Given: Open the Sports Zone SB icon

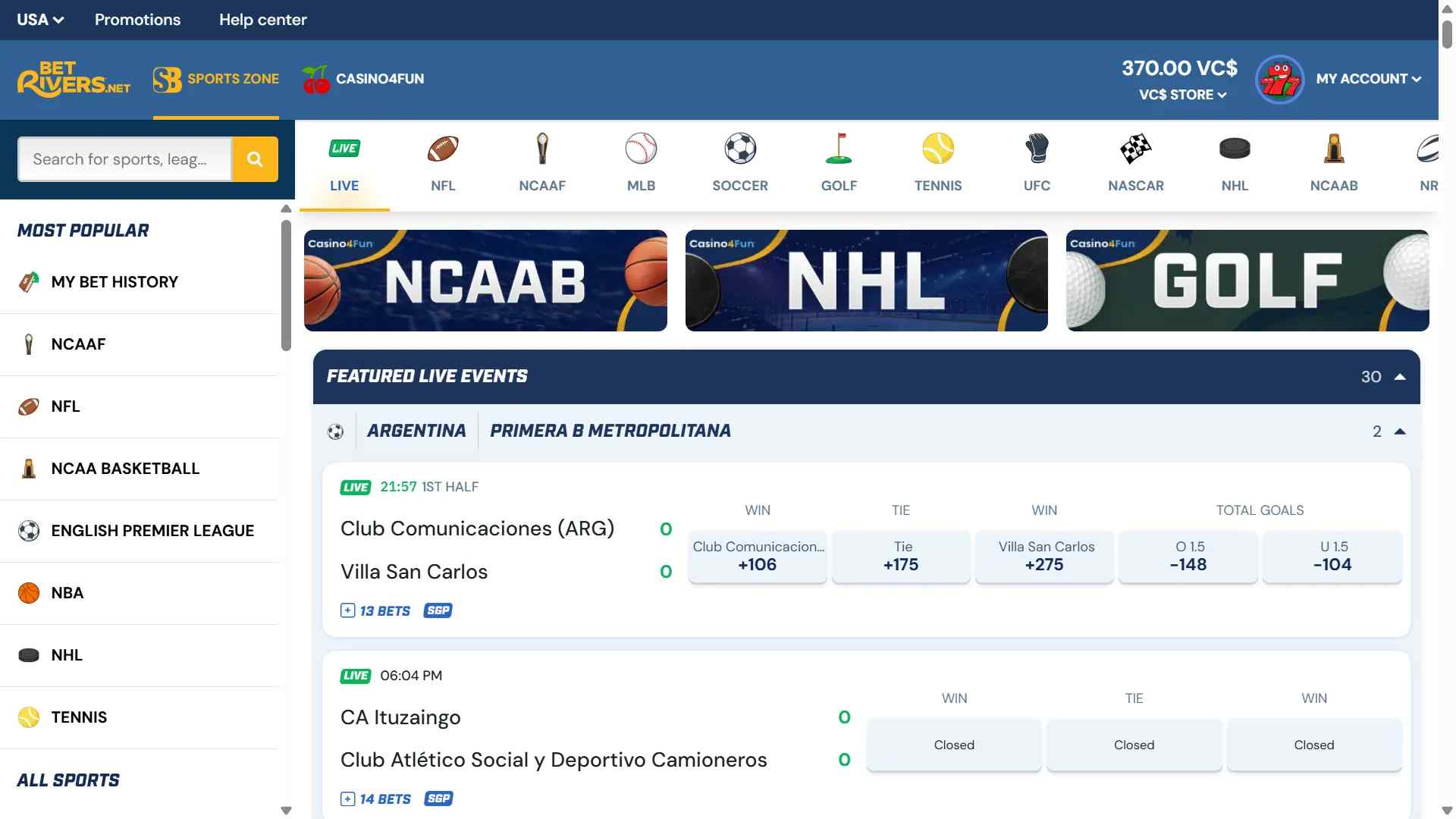Looking at the screenshot, I should [167, 79].
